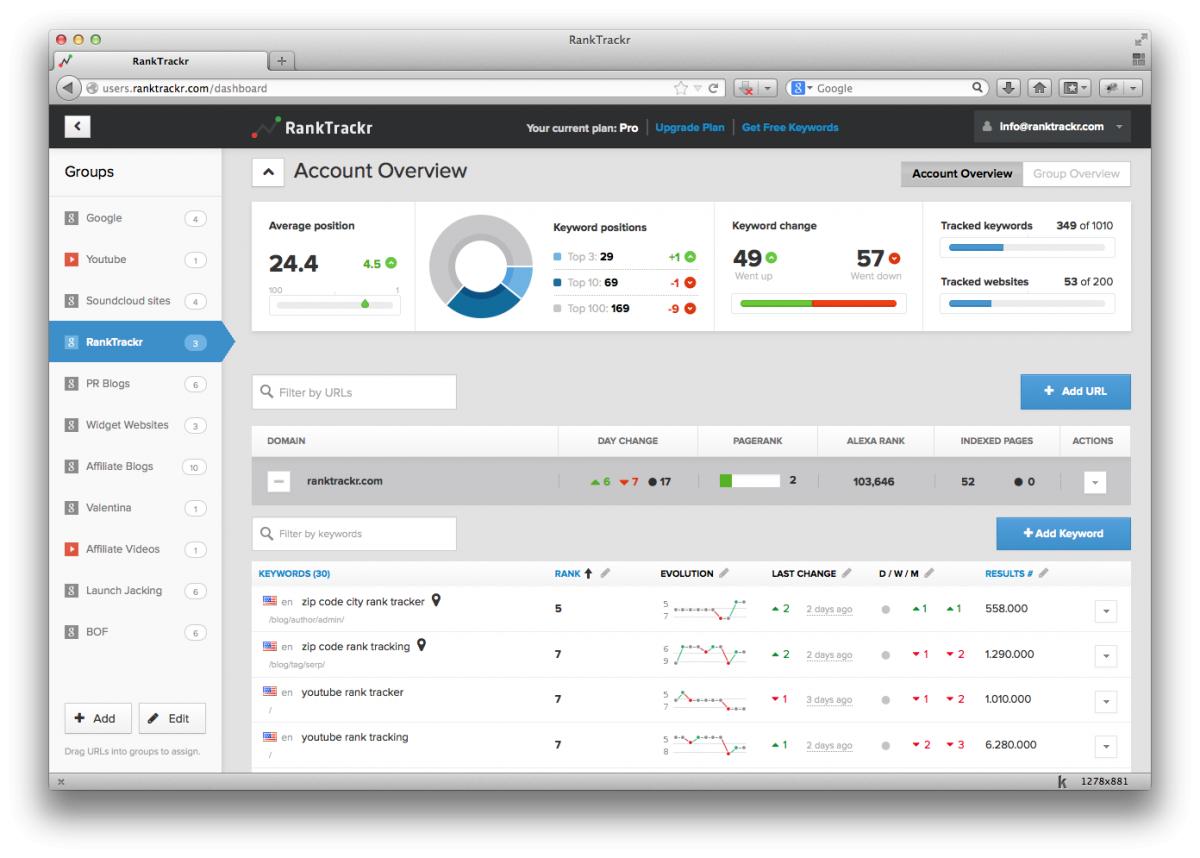Click the keyword positions donut chart
Screen dimensions: 1200x858
[481, 267]
